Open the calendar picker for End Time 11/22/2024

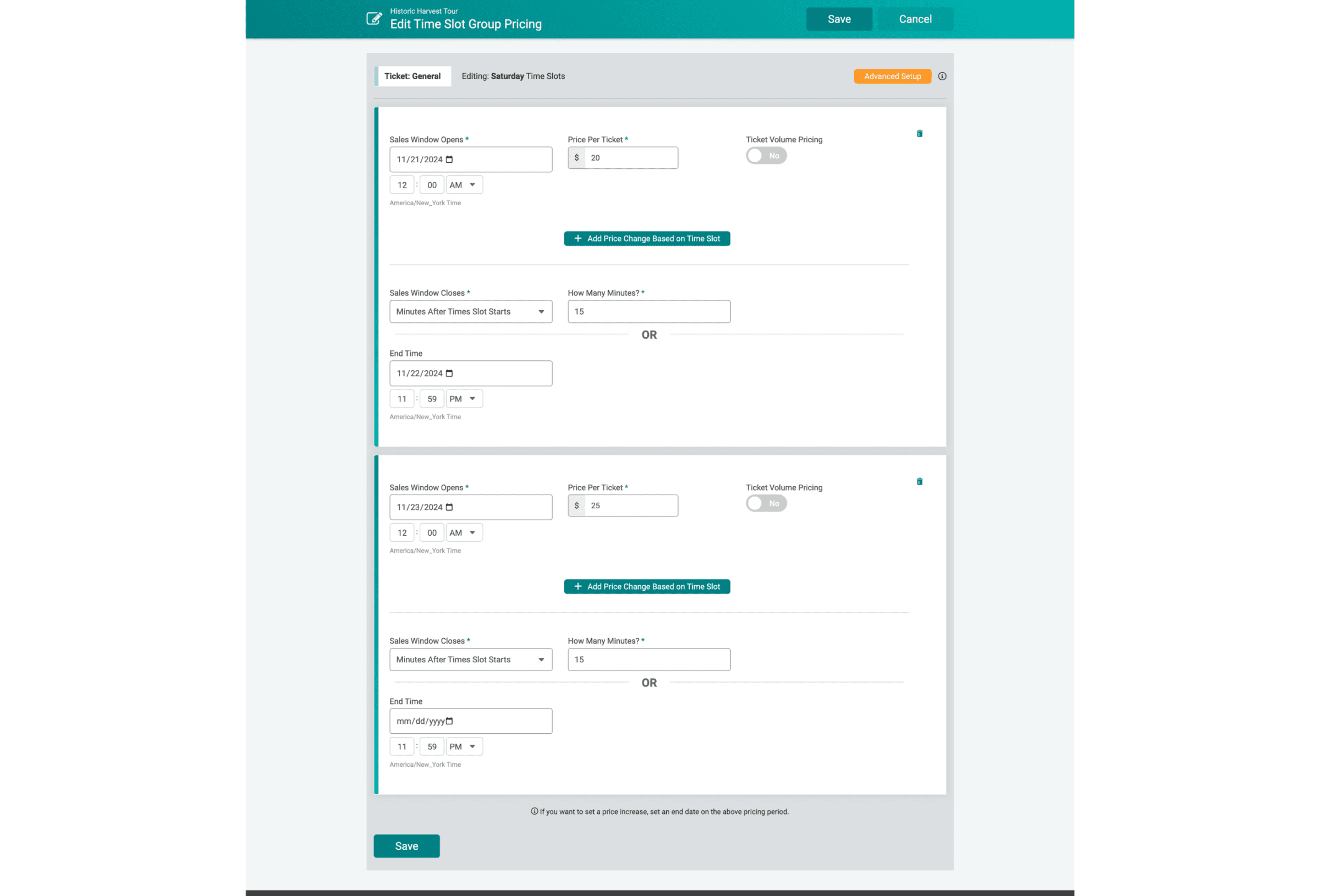[449, 373]
